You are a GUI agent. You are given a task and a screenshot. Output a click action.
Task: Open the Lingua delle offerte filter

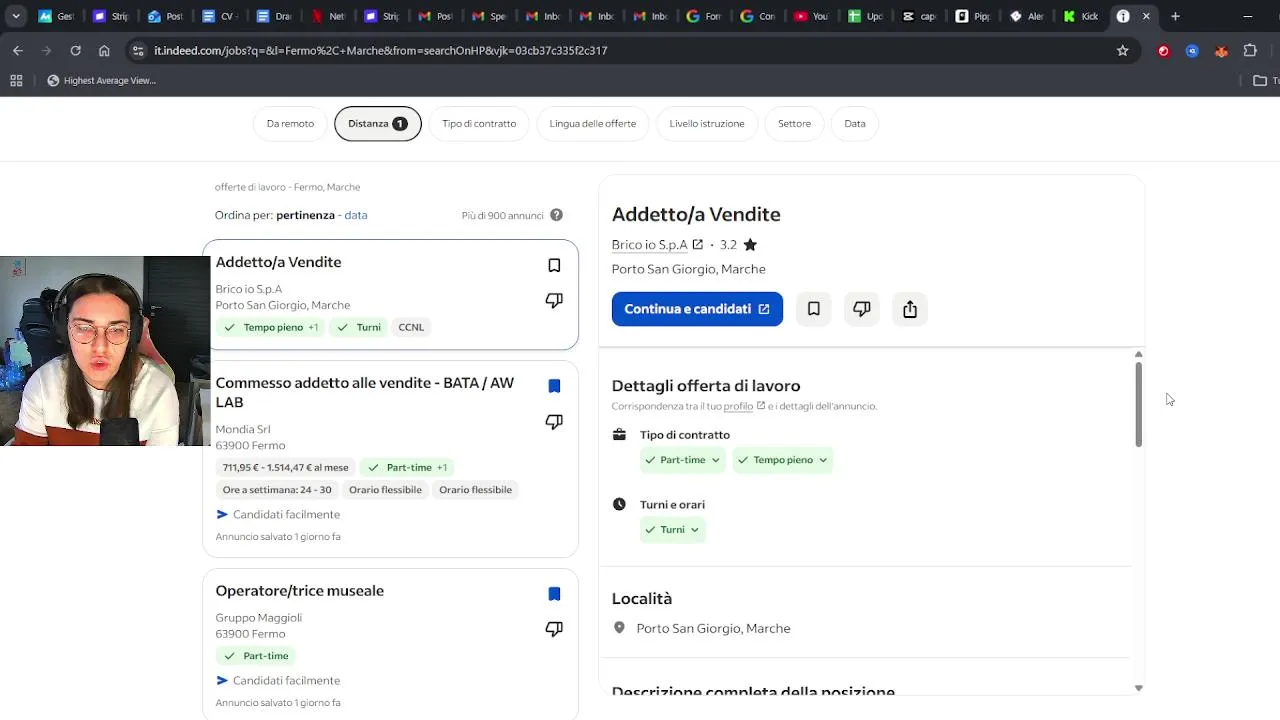(x=593, y=124)
